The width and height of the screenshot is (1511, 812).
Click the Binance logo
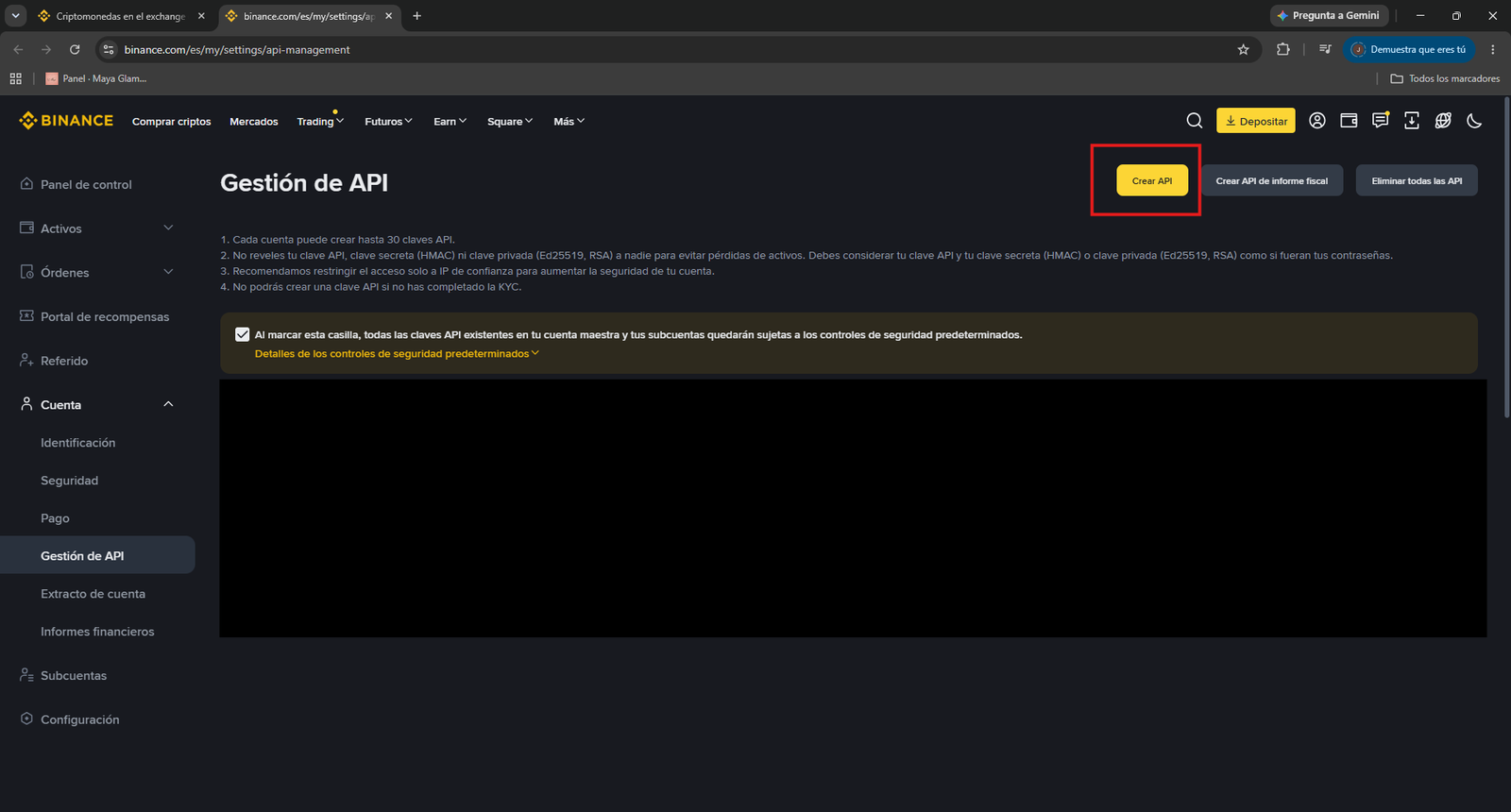click(66, 121)
